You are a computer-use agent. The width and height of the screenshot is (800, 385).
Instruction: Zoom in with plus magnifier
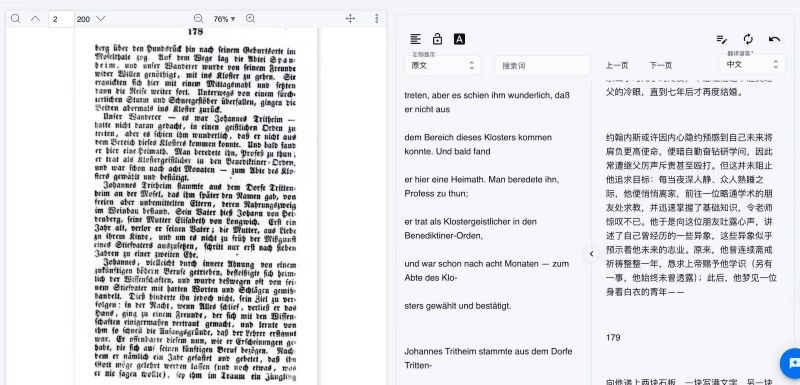click(251, 19)
